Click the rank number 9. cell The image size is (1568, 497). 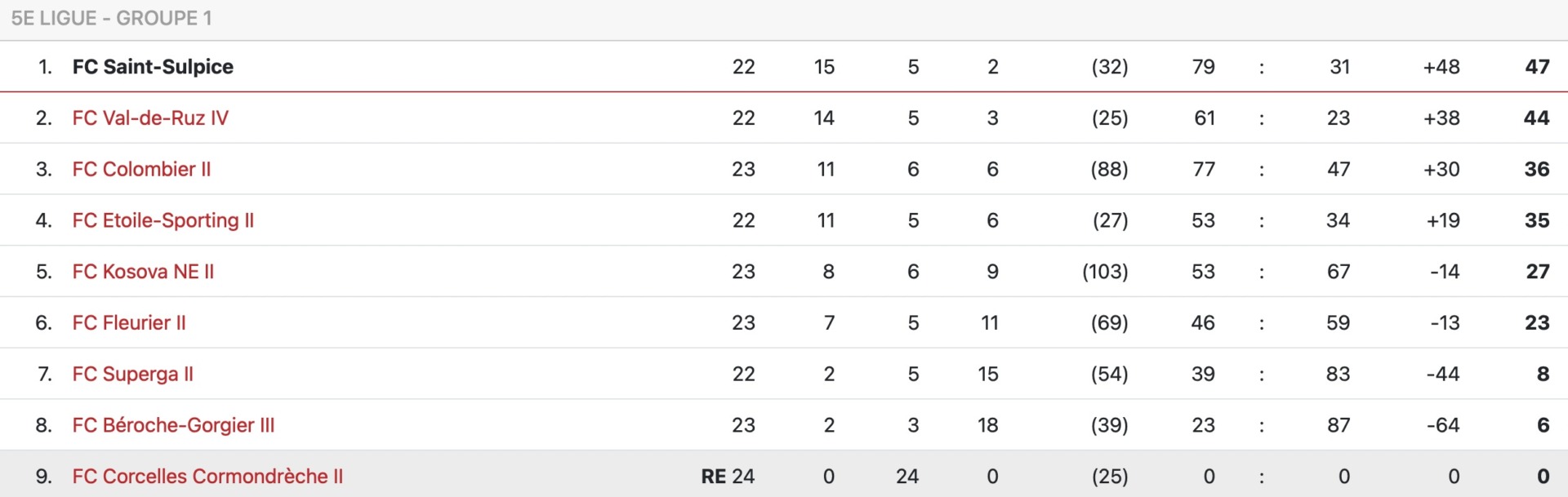point(44,477)
